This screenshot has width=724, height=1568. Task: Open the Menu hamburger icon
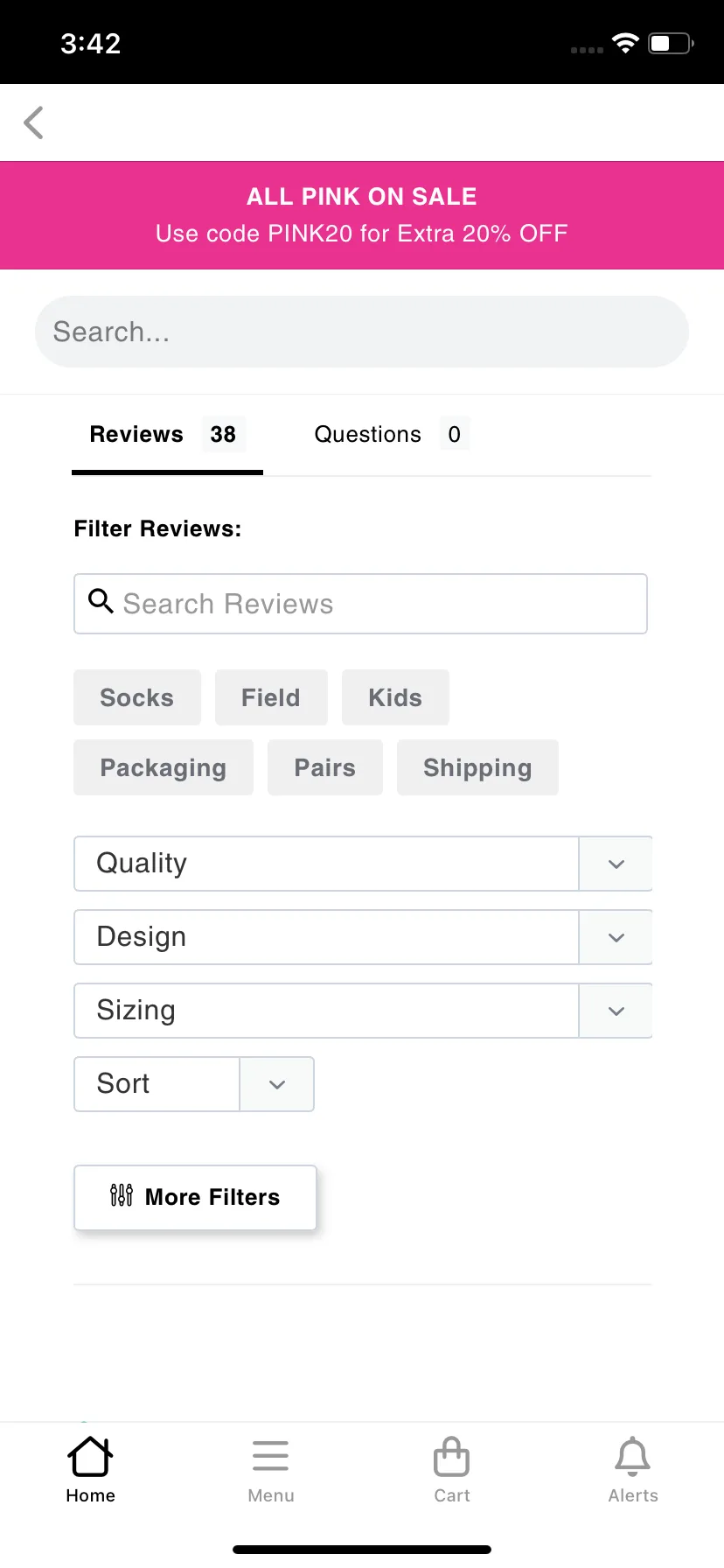(x=270, y=1456)
